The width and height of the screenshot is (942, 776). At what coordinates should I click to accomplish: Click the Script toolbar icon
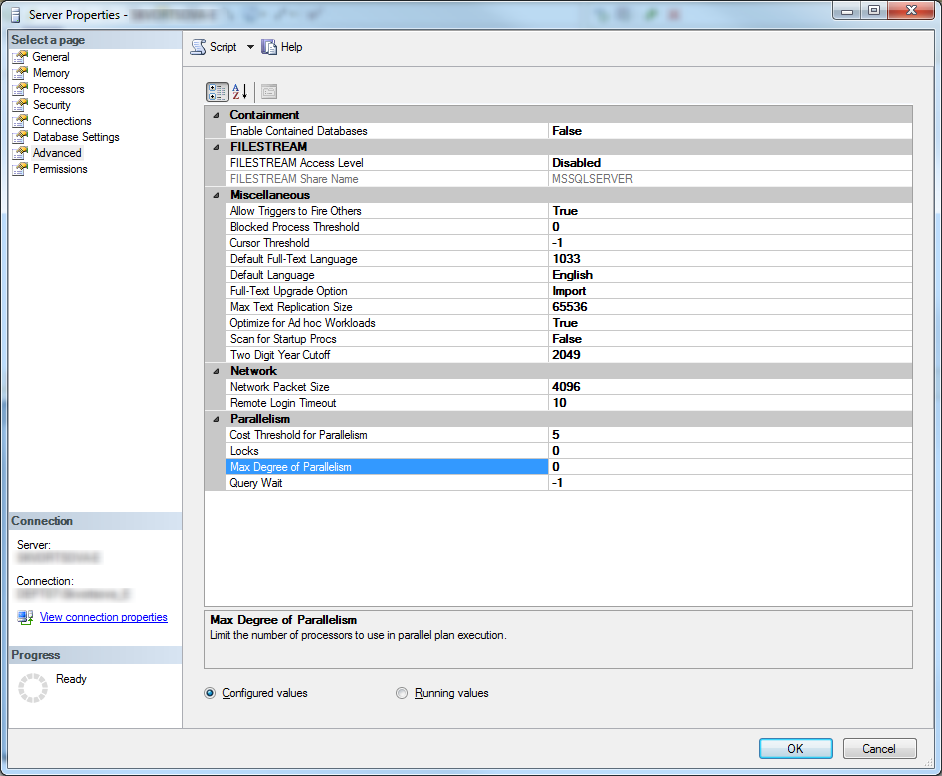[199, 47]
